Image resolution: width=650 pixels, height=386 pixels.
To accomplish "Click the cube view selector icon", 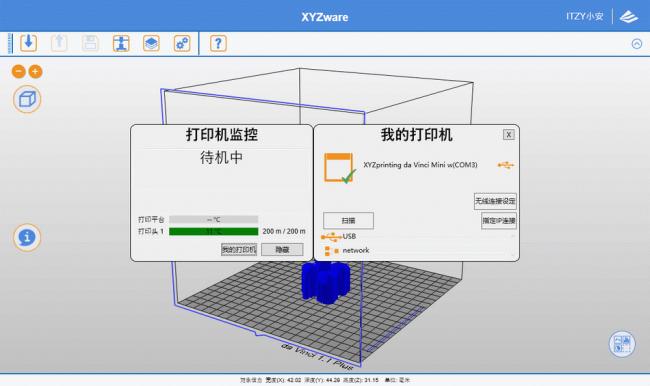I will [x=27, y=100].
